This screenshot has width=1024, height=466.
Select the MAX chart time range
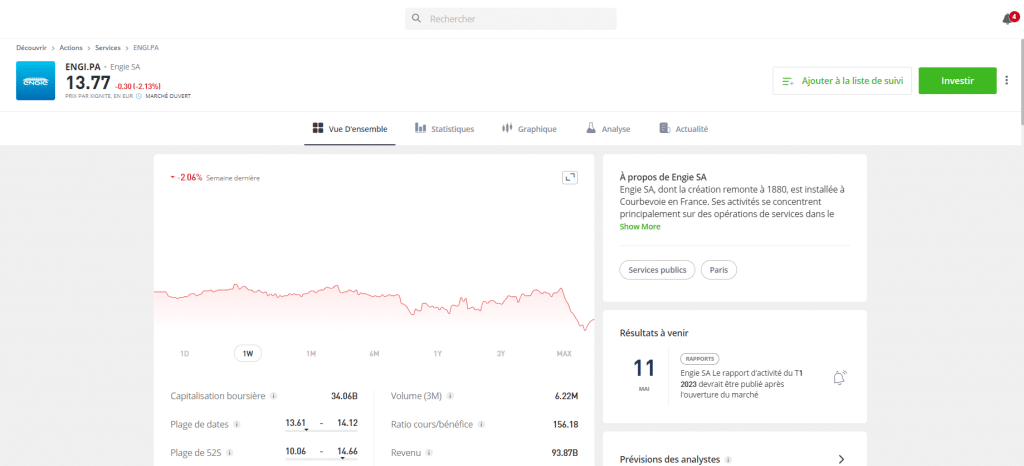point(564,353)
